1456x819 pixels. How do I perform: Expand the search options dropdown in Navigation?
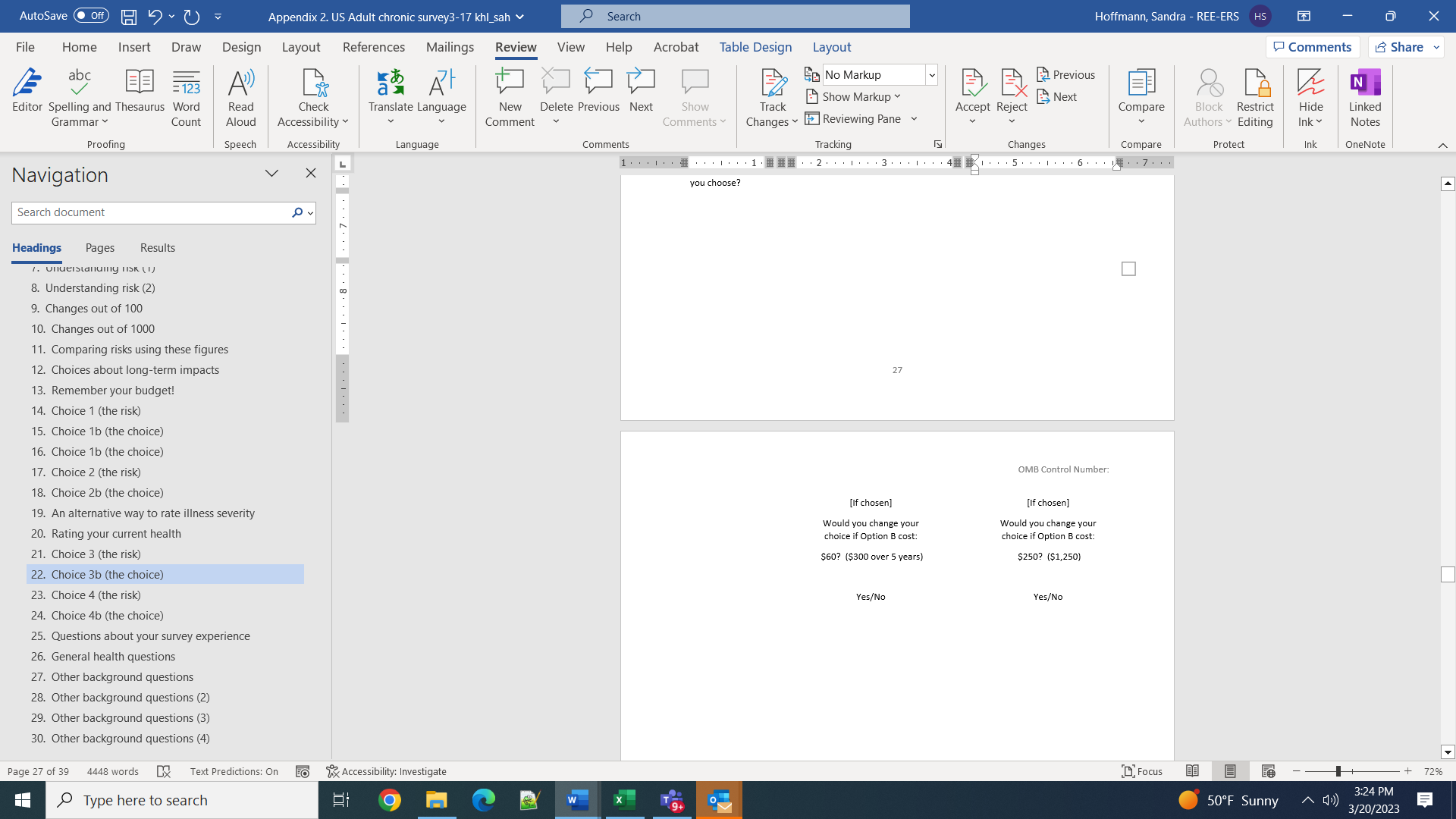pos(310,213)
